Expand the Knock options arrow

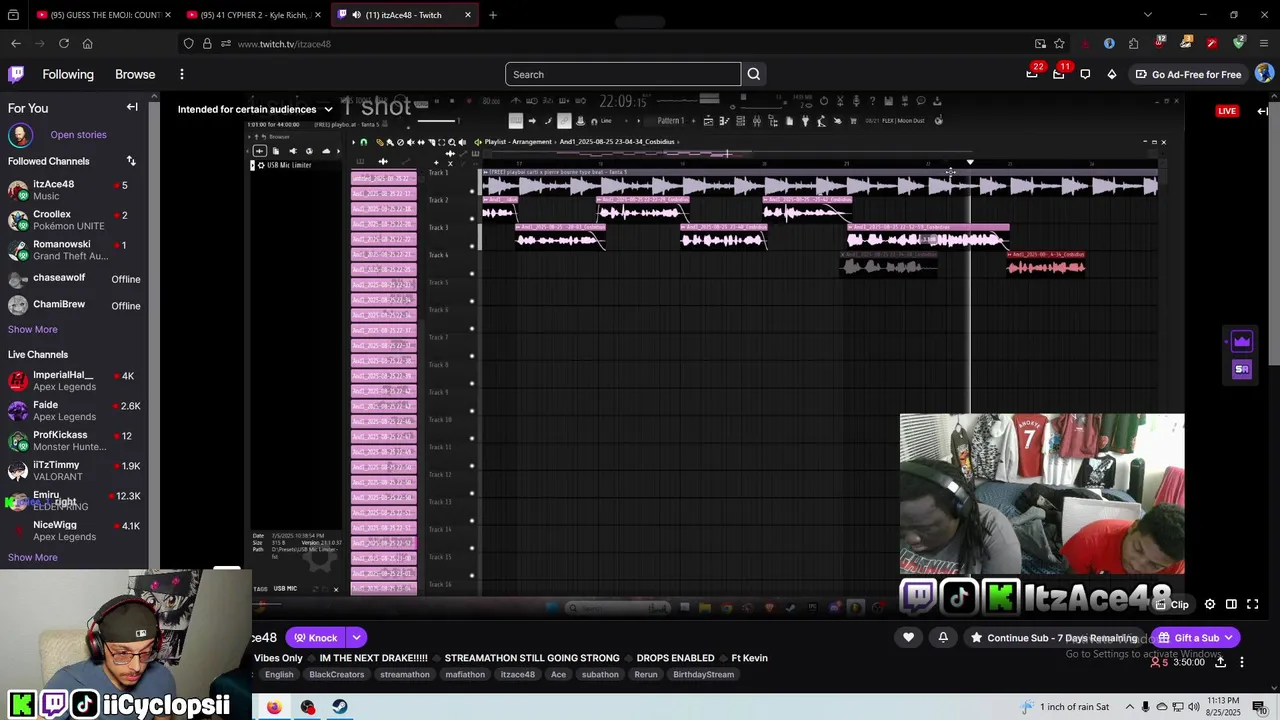(x=356, y=637)
